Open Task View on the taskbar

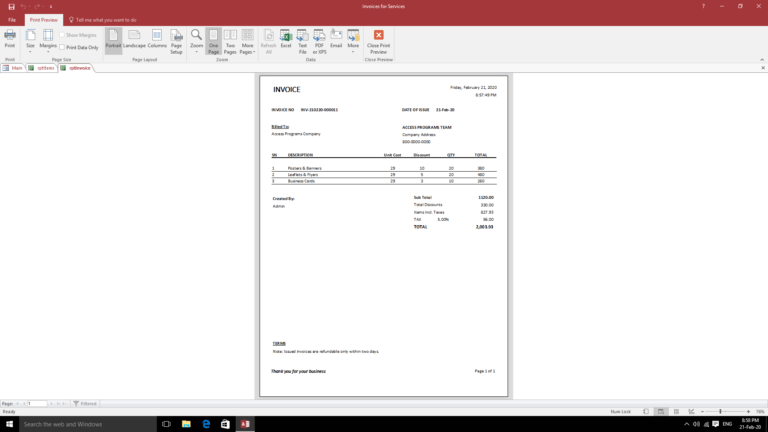(x=167, y=424)
